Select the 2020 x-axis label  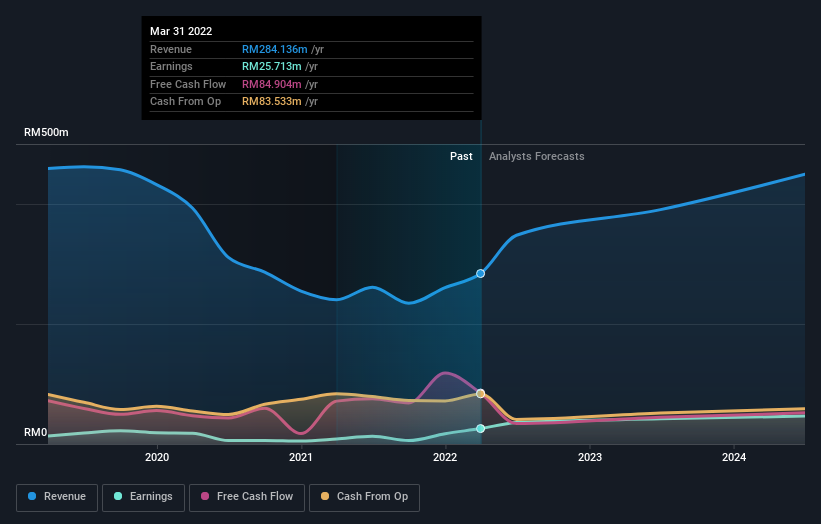[157, 457]
